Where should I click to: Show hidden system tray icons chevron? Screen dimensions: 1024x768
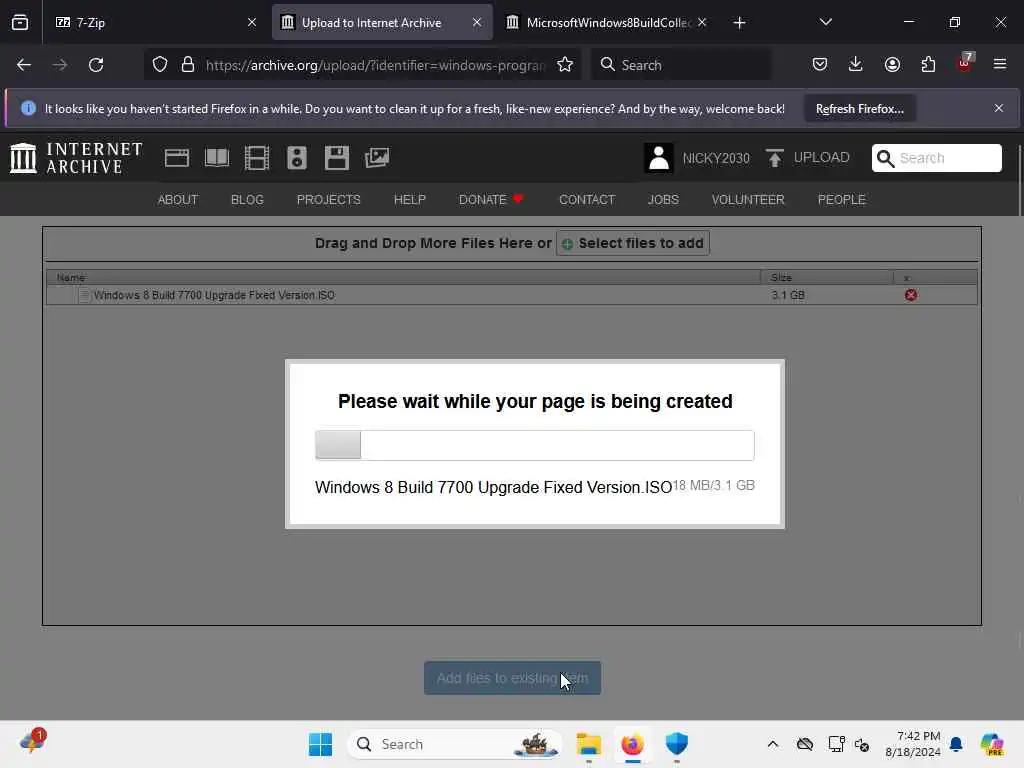click(x=773, y=744)
